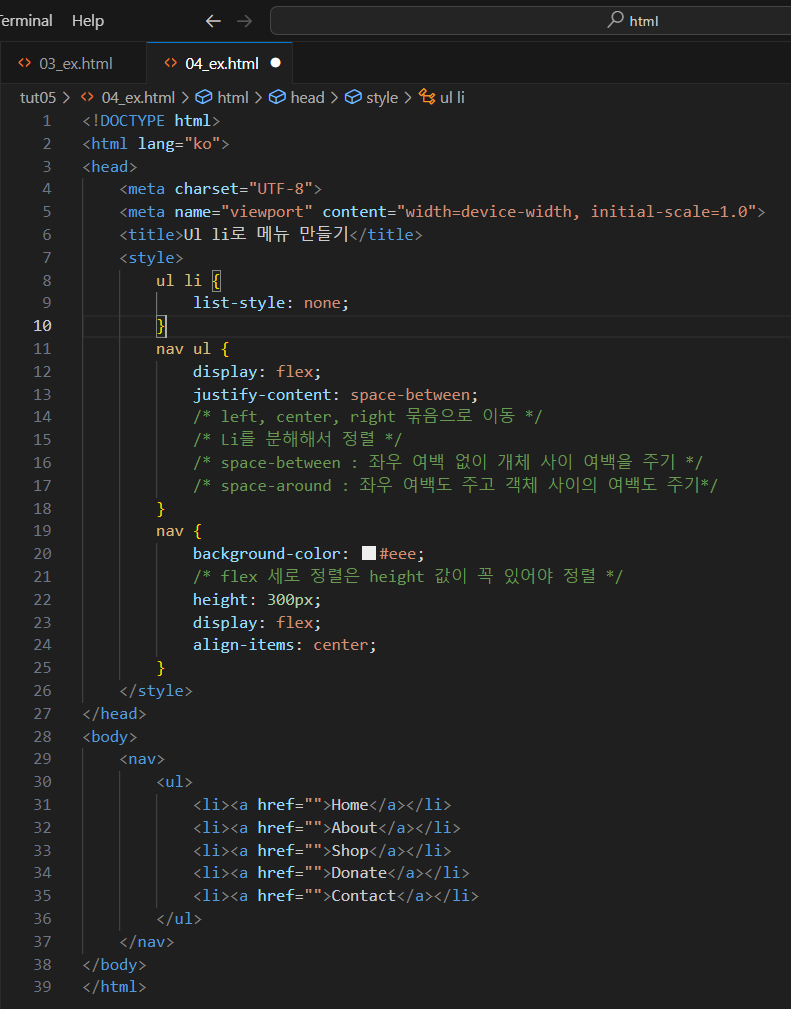Click the magnifier icon in search box
791x1009 pixels.
click(x=615, y=19)
